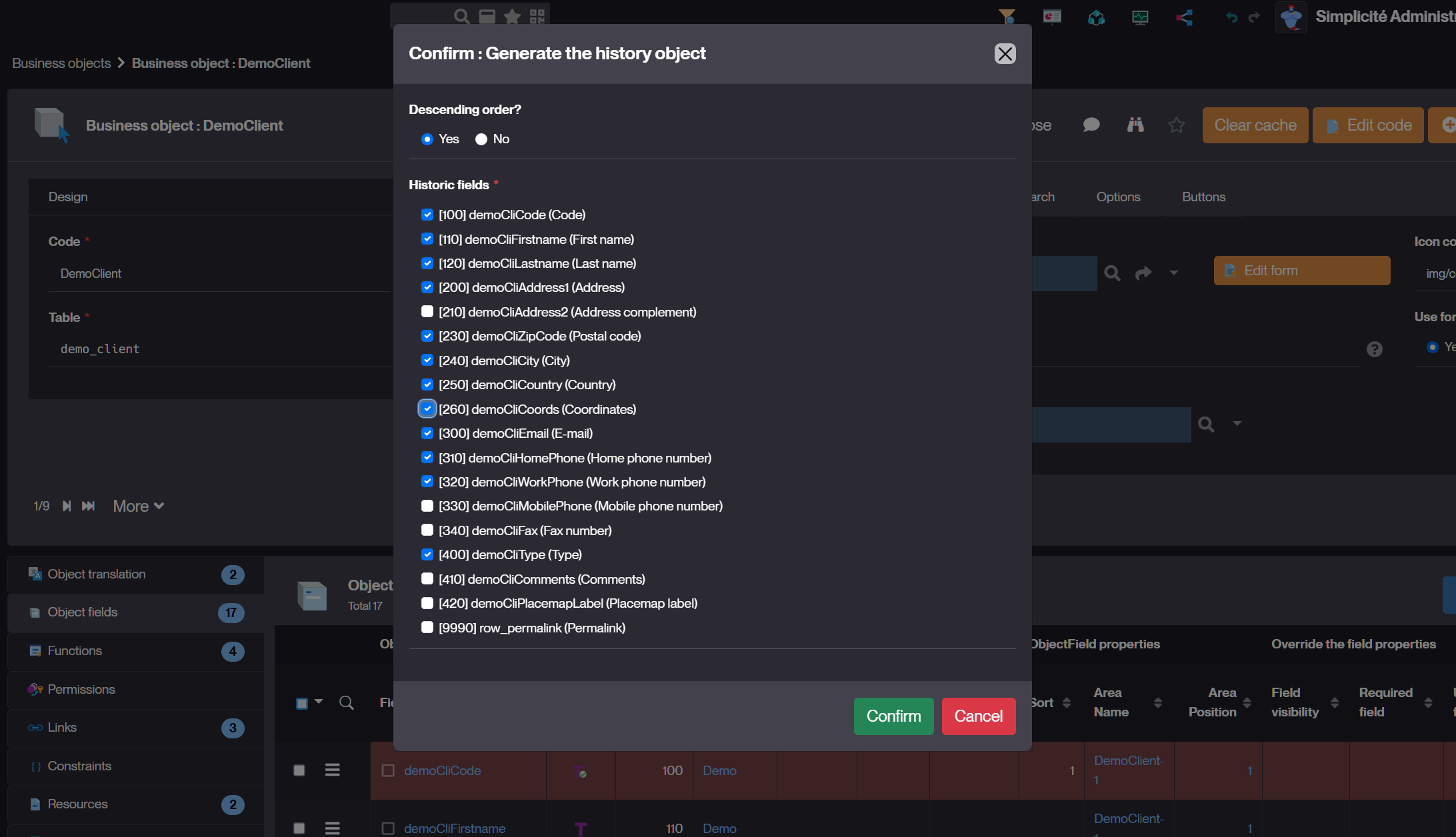1456x837 pixels.
Task: Enable the demoCliMobilePhone checkbox
Action: (x=427, y=506)
